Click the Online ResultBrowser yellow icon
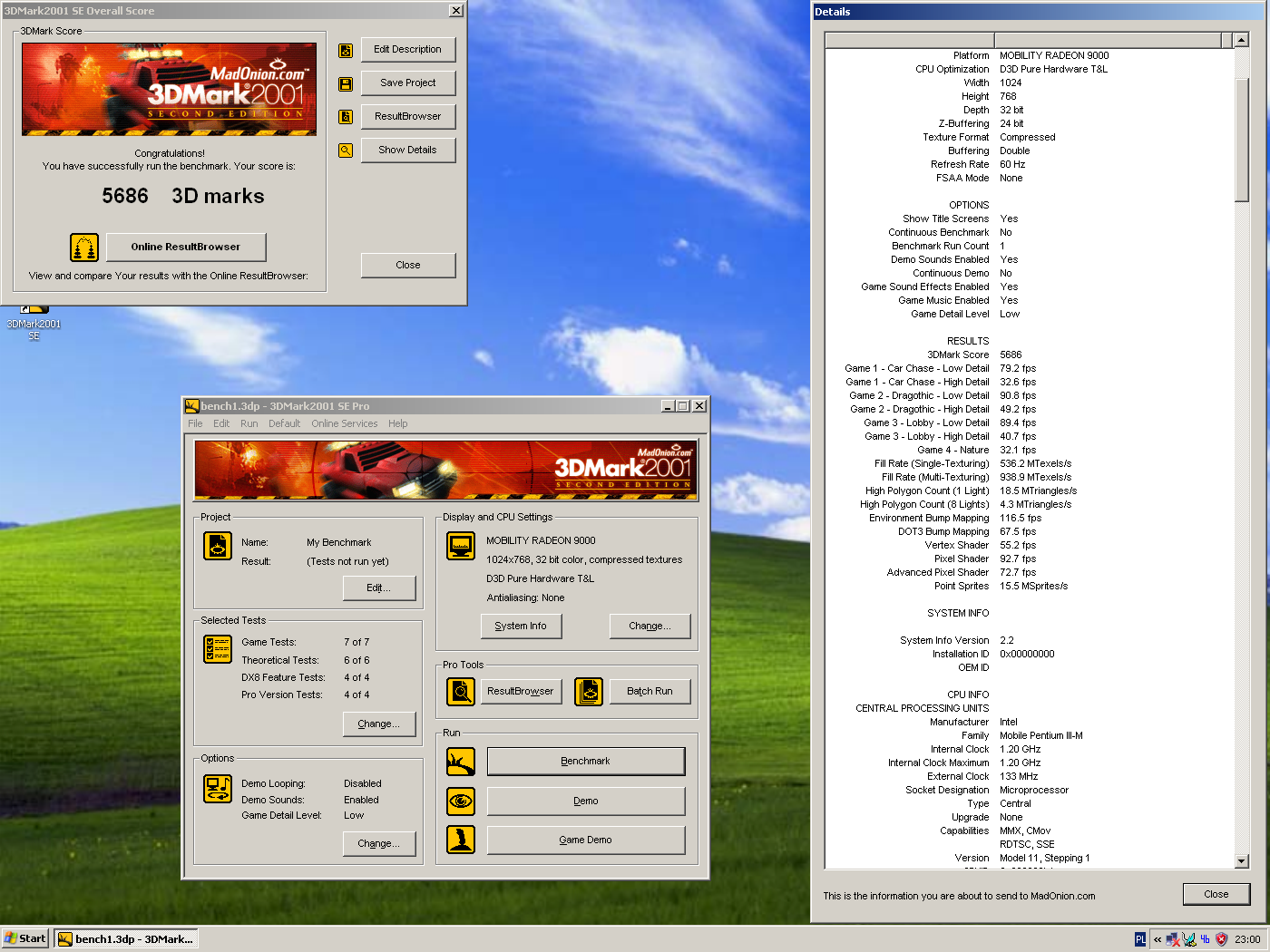The width and height of the screenshot is (1270, 952). pos(84,248)
